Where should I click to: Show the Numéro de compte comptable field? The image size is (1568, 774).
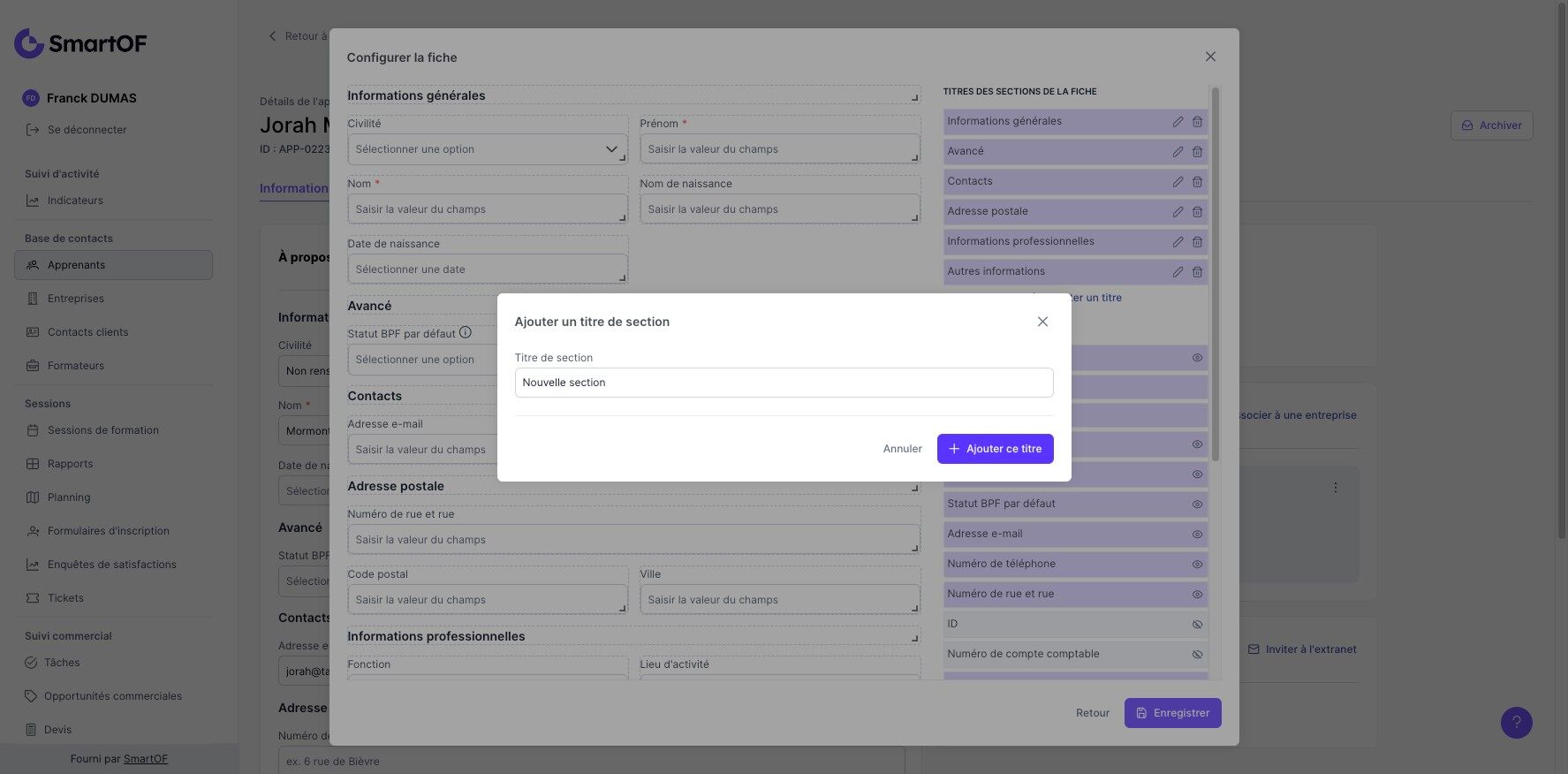(1197, 655)
